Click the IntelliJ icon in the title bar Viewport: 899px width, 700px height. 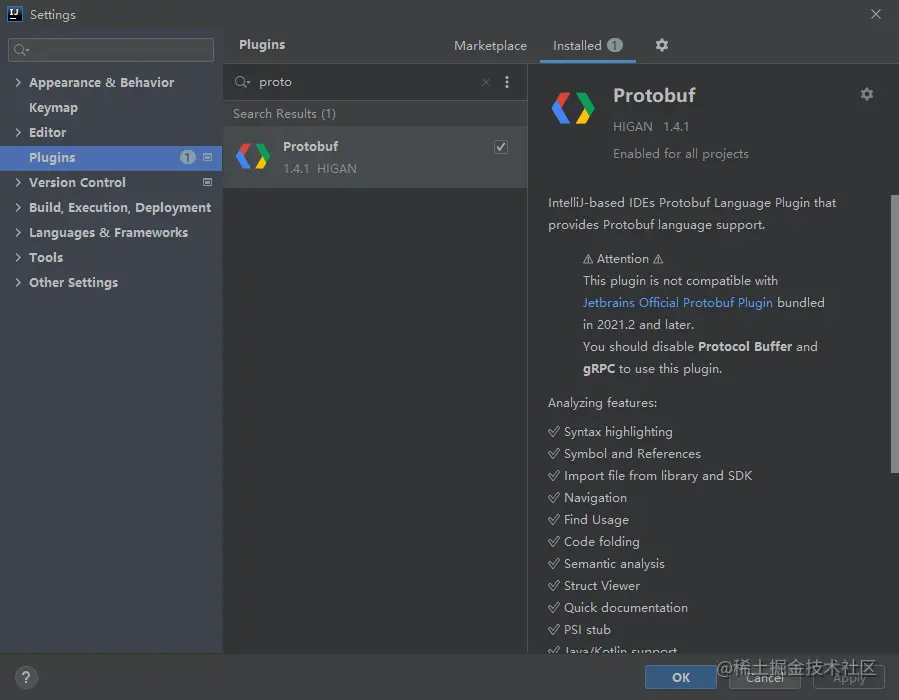pos(14,14)
